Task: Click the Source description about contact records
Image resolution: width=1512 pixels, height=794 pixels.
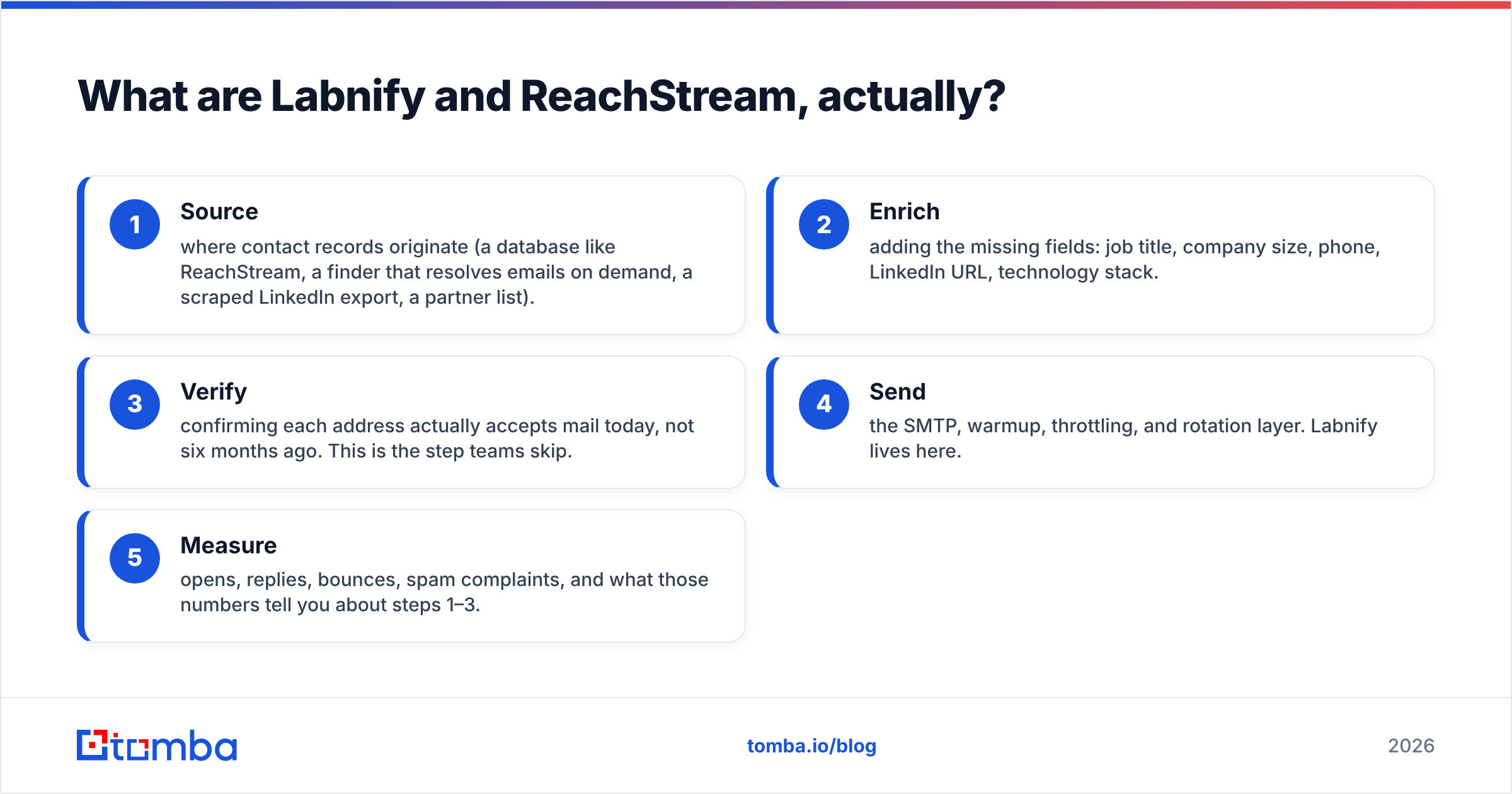Action: (x=436, y=272)
